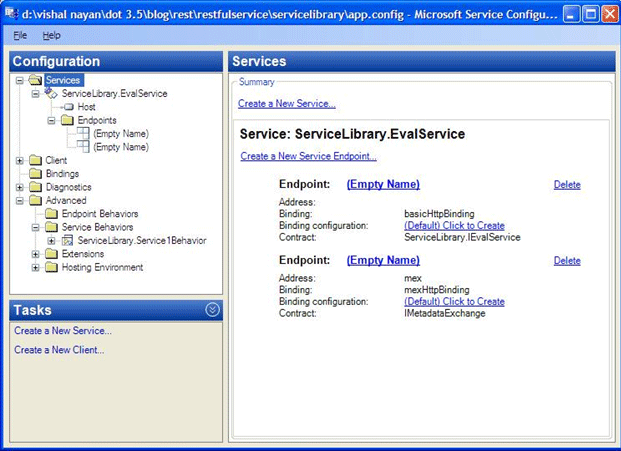Select the Service Behaviors tree item label
Viewport: 621px width, 451px height.
pos(97,227)
